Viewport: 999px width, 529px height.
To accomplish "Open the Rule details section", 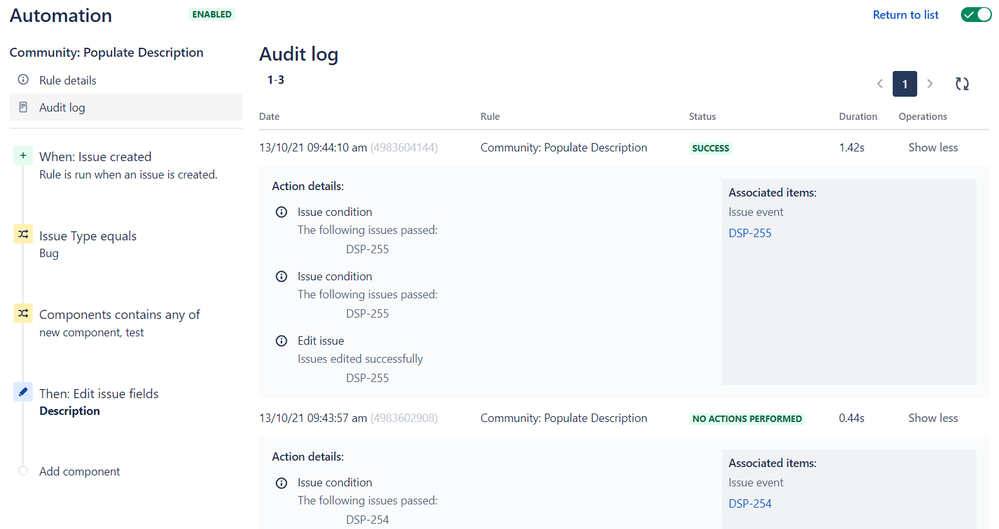I will coord(68,80).
